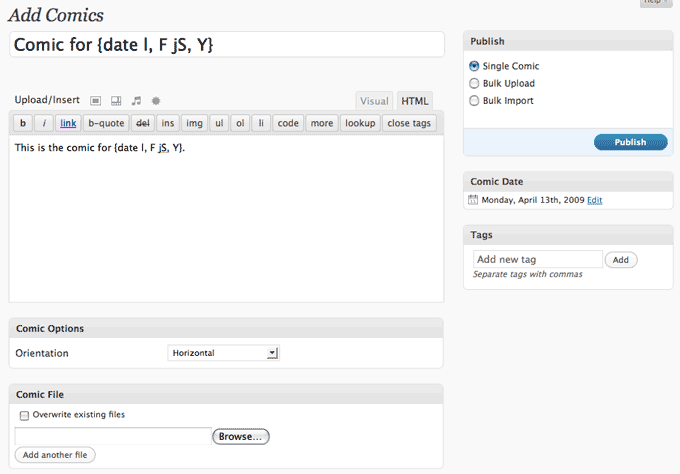
Task: Enable Overwrite existing files checkbox
Action: [x=24, y=415]
